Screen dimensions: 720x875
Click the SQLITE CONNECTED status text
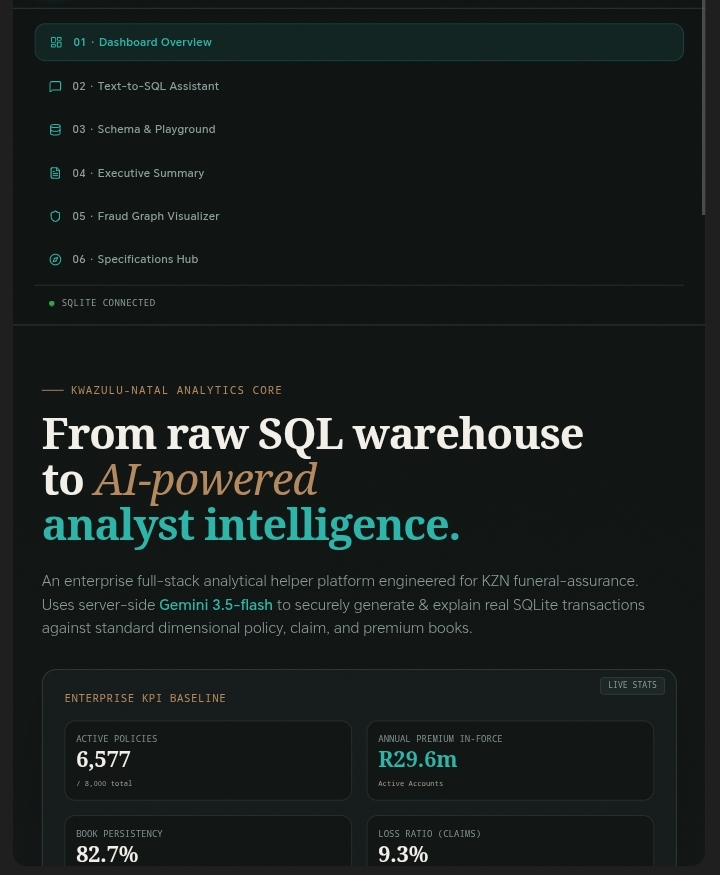coord(108,303)
